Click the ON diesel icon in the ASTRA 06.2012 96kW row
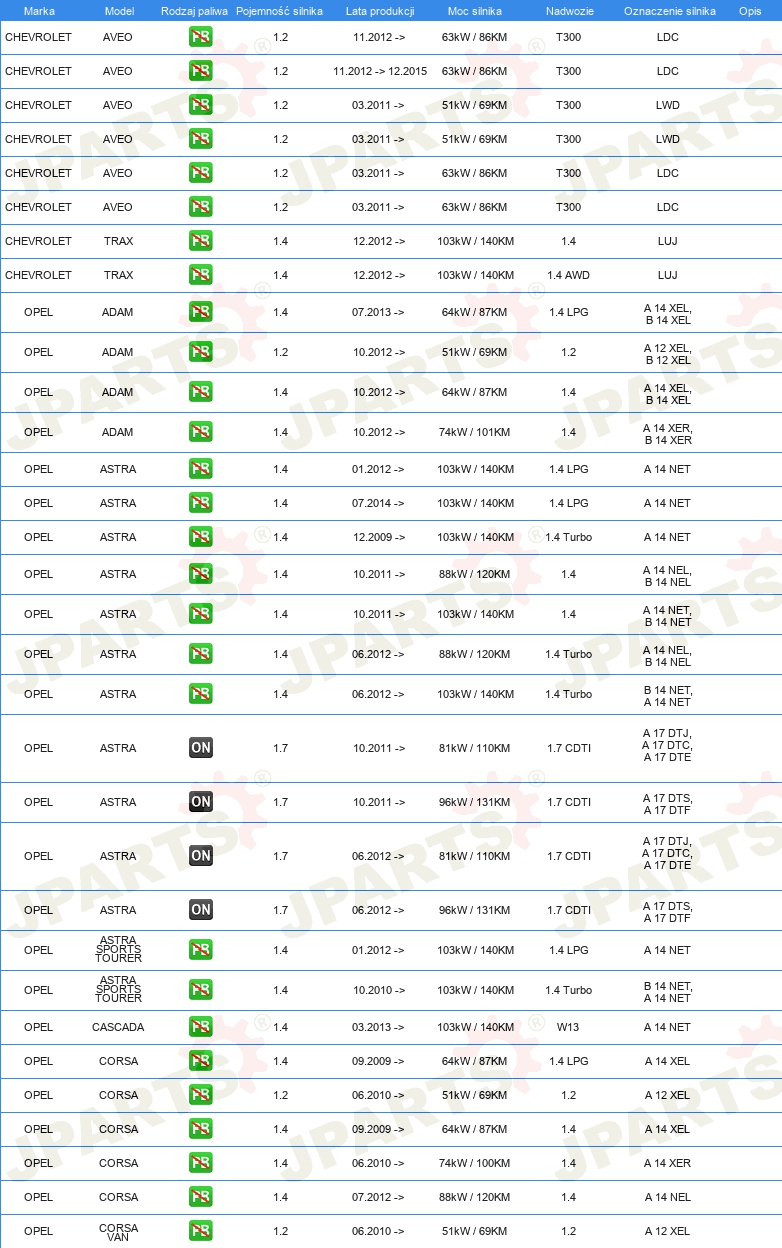Viewport: 782px width, 1248px height. (201, 909)
